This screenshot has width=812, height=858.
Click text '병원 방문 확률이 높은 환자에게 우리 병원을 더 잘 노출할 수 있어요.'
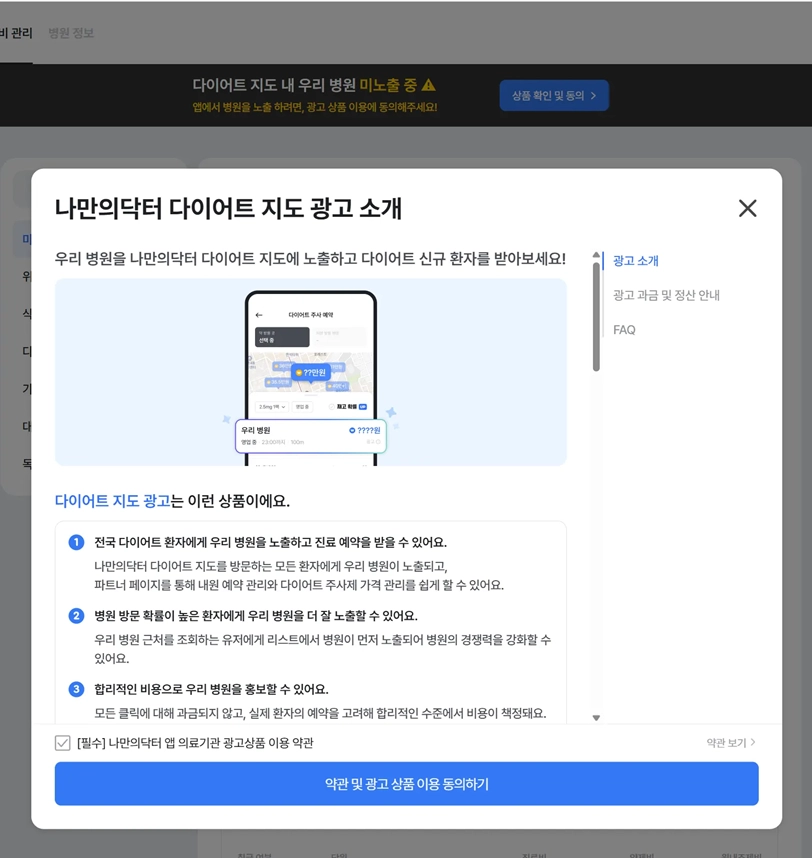[x=256, y=616]
